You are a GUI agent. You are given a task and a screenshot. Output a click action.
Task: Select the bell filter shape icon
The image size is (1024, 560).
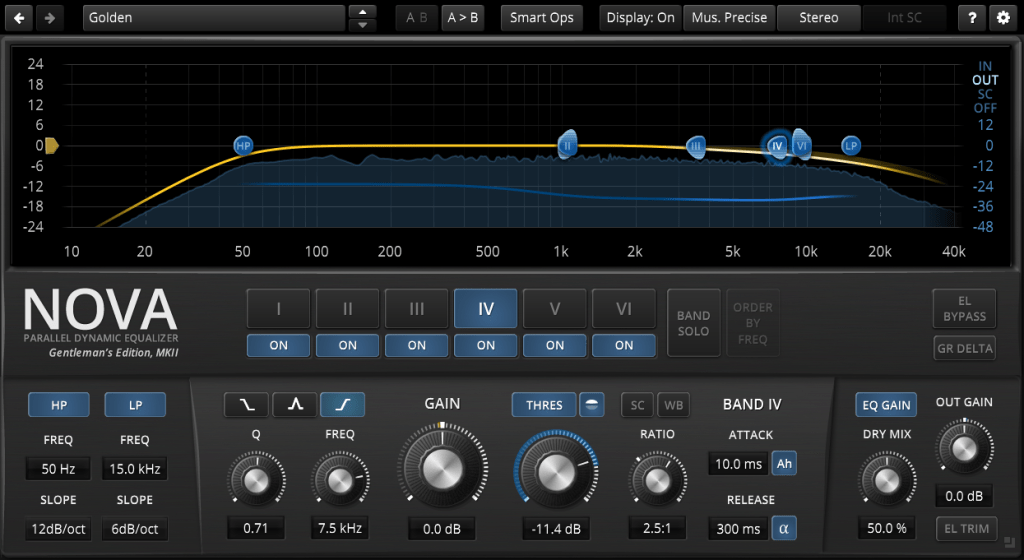point(294,405)
